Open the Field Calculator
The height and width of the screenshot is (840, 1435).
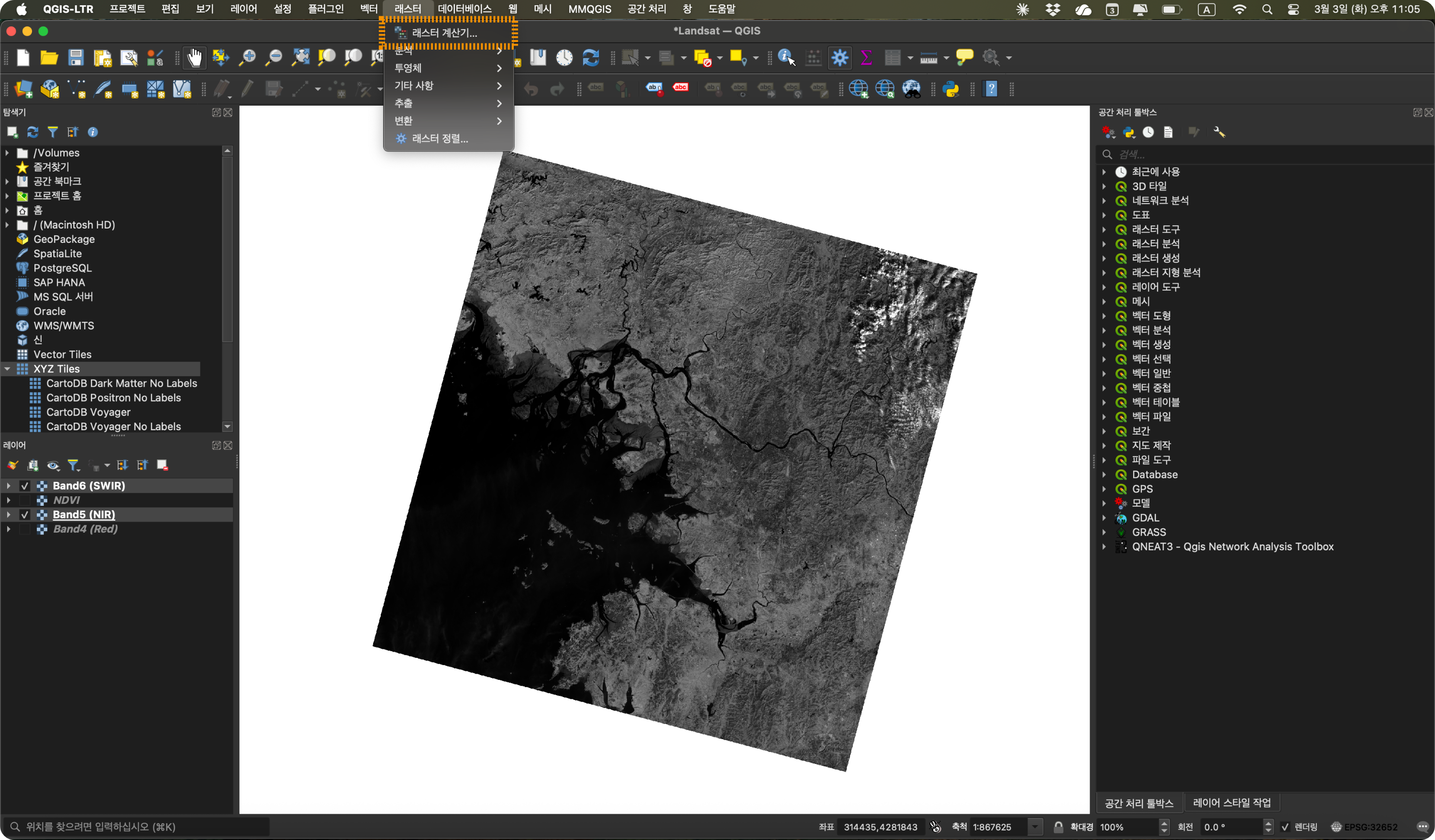(x=813, y=57)
